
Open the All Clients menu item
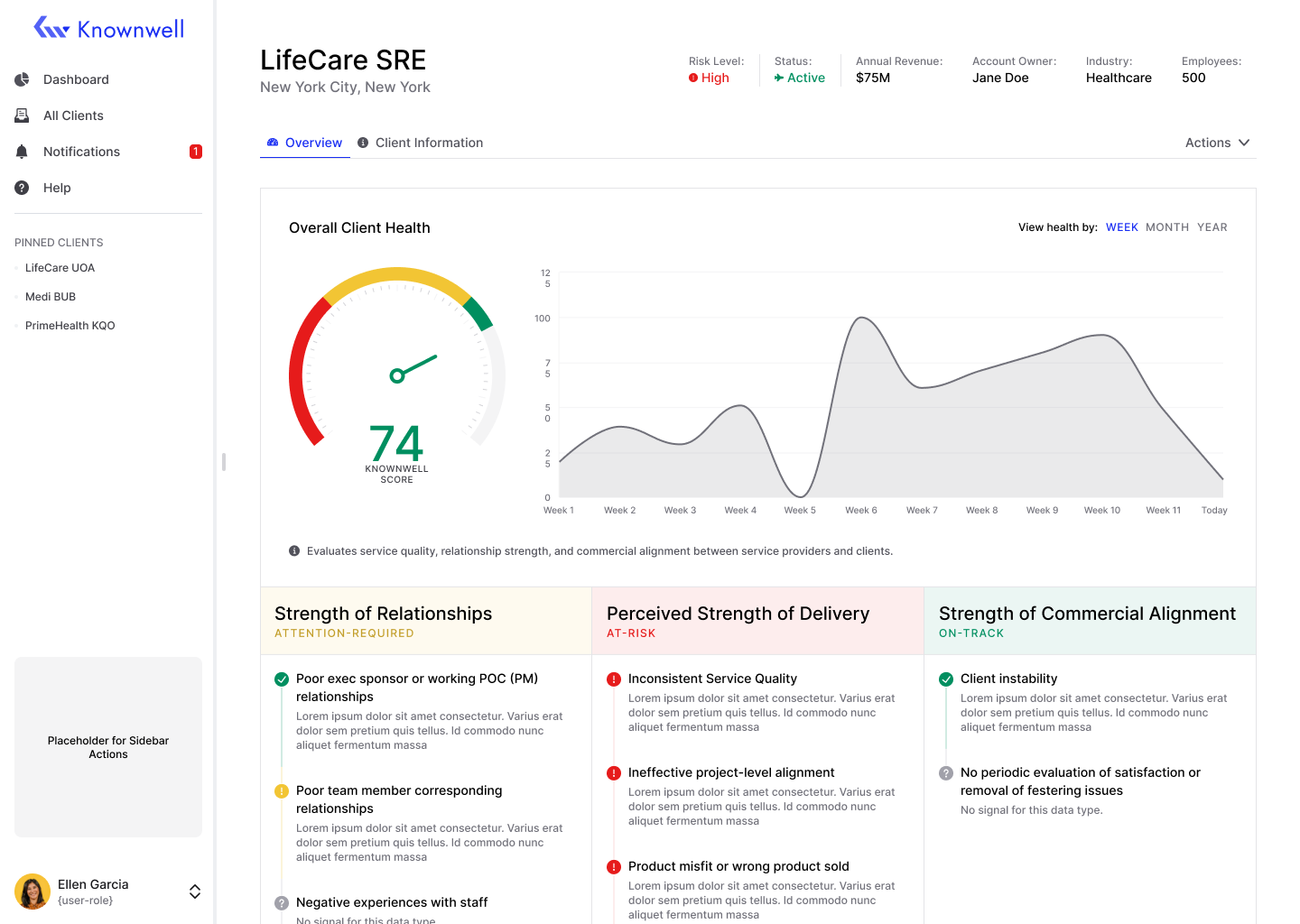(108, 115)
